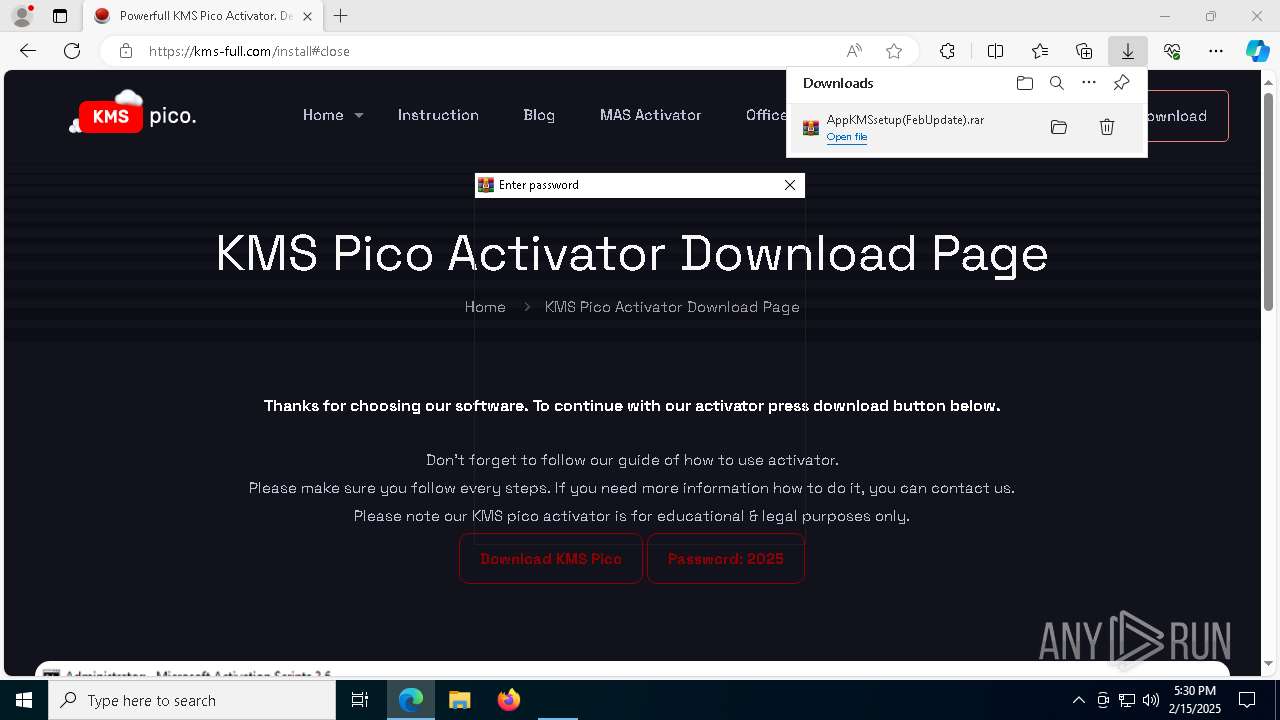1280x720 pixels.
Task: Expand the Home menu dropdown arrow
Action: click(x=359, y=116)
